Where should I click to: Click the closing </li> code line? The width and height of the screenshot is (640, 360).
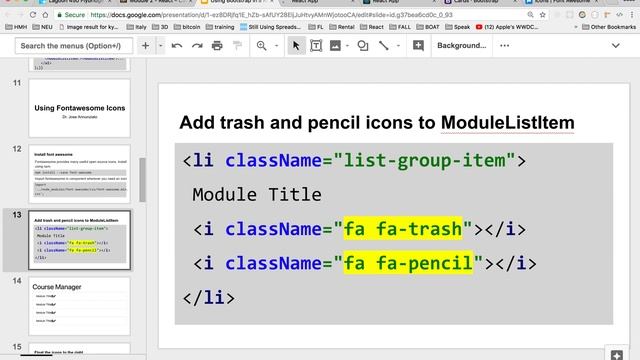pyautogui.click(x=209, y=298)
